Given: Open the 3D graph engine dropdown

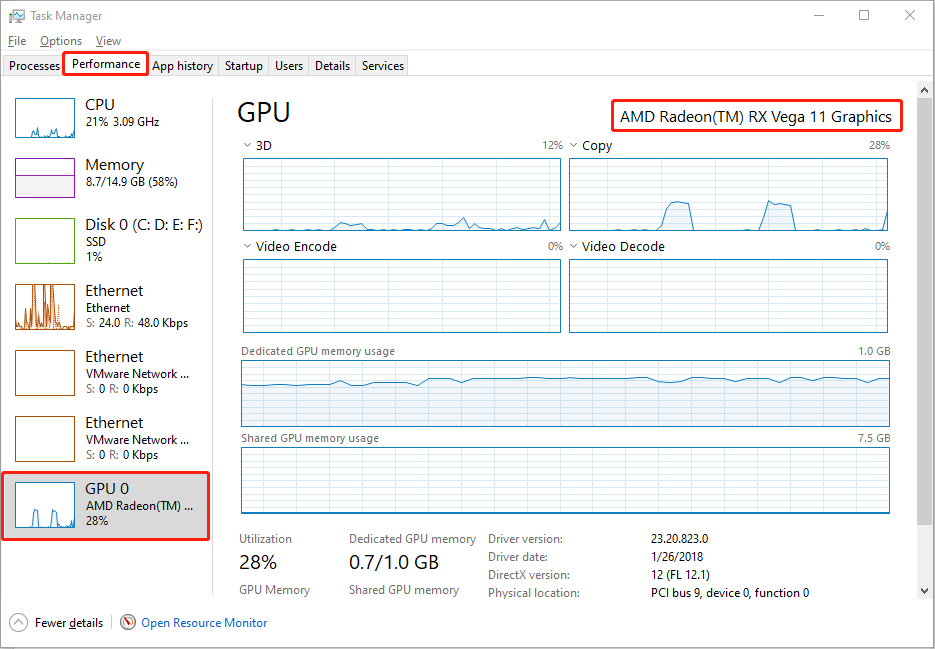Looking at the screenshot, I should [247, 146].
